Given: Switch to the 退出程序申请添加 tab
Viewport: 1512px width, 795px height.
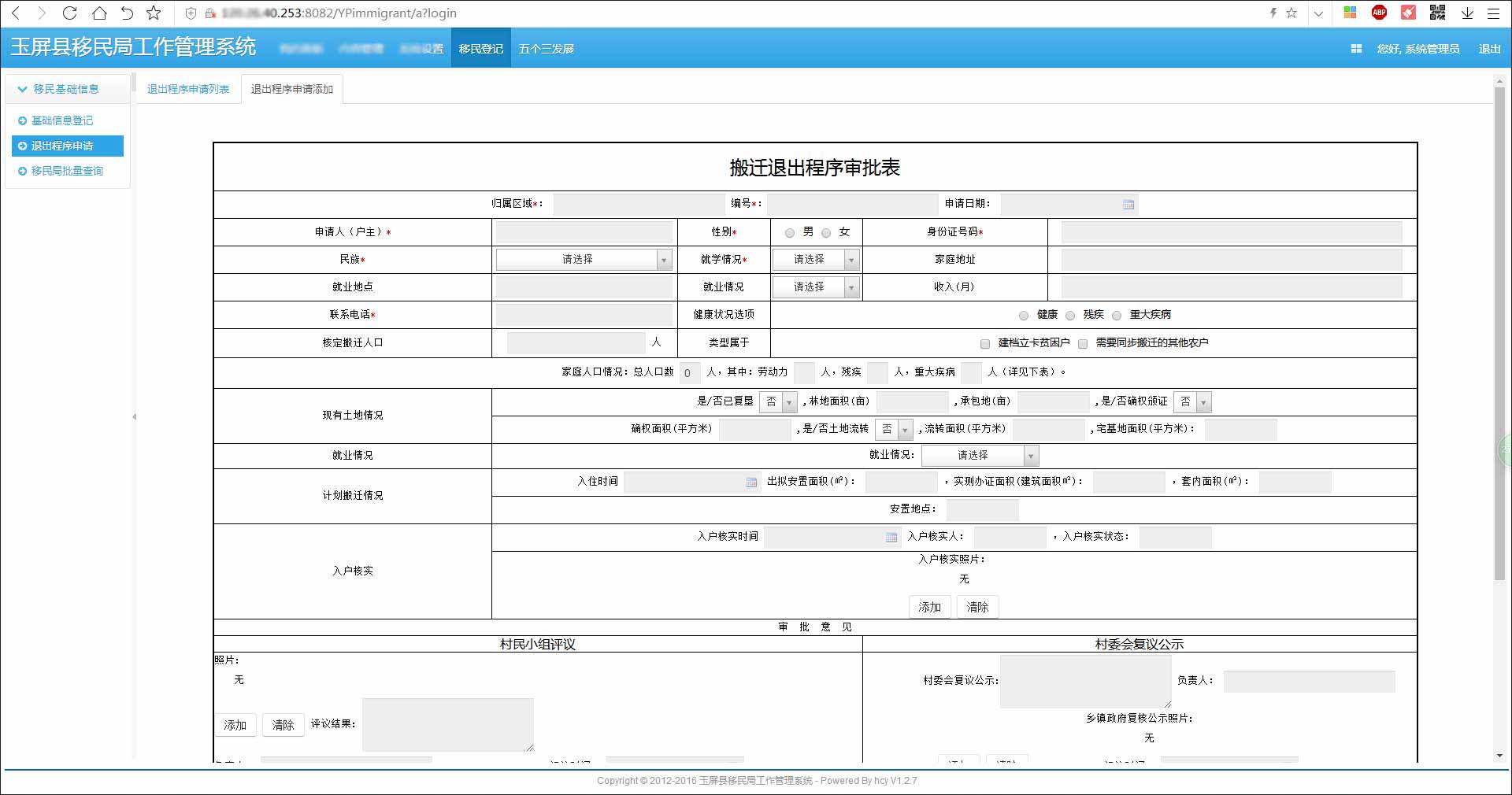Looking at the screenshot, I should [292, 89].
